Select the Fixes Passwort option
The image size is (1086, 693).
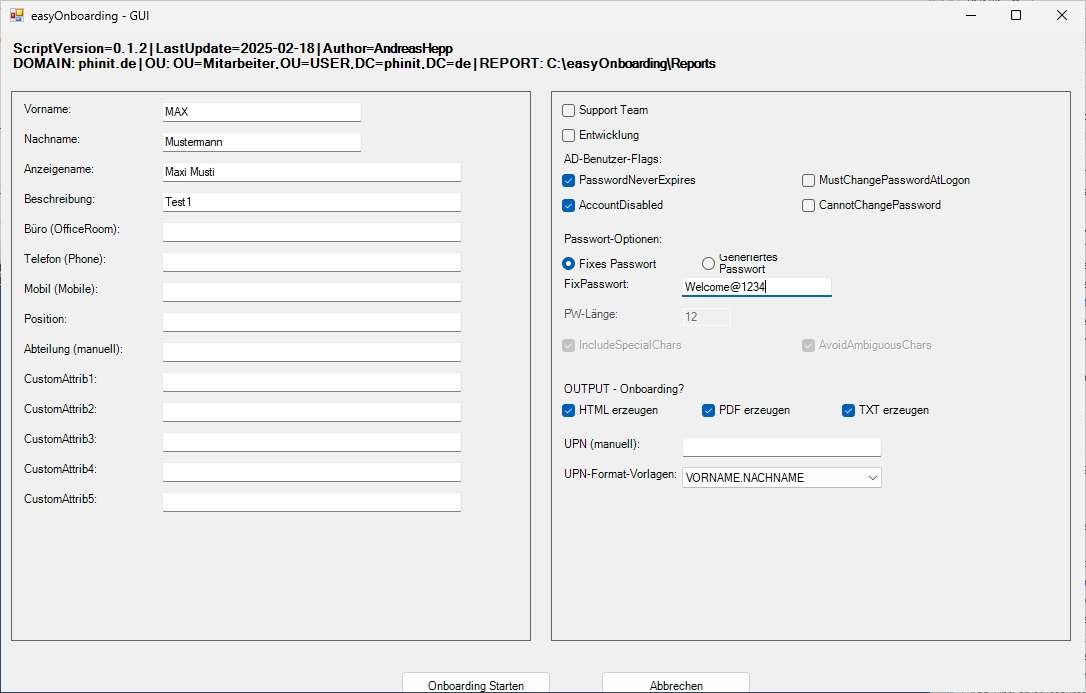569,264
